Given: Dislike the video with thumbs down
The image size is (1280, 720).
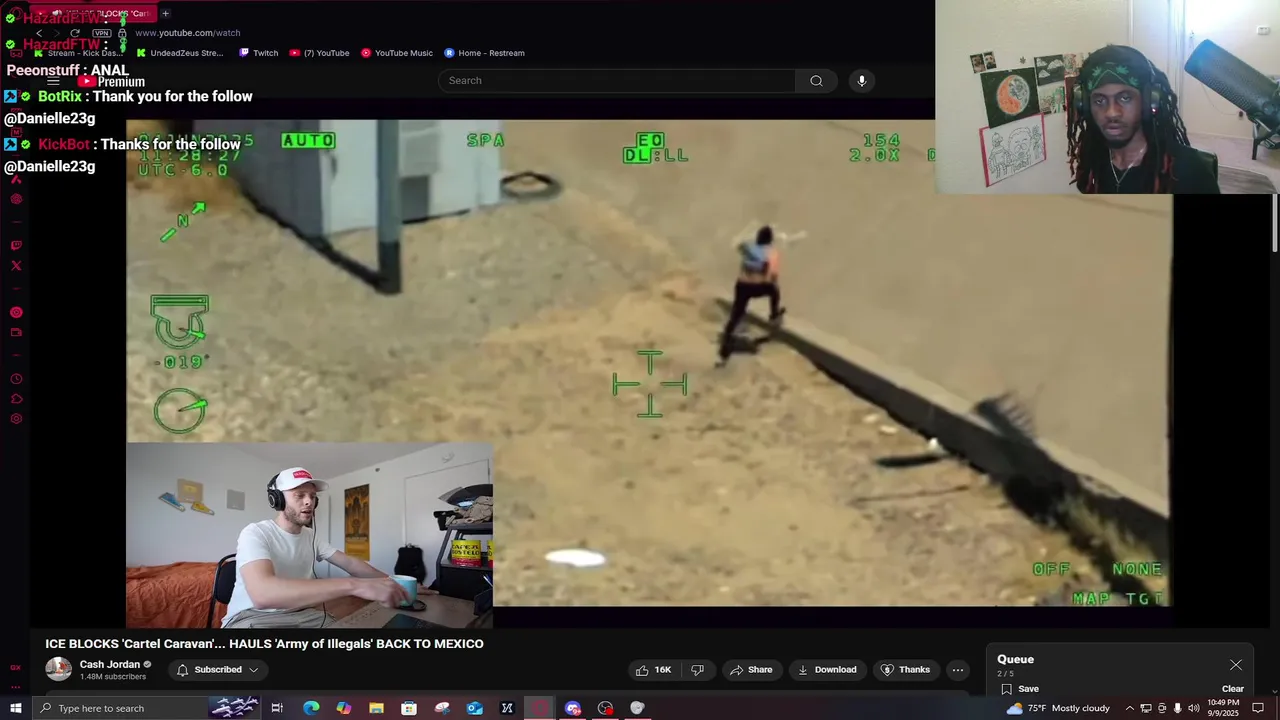Looking at the screenshot, I should pyautogui.click(x=698, y=669).
